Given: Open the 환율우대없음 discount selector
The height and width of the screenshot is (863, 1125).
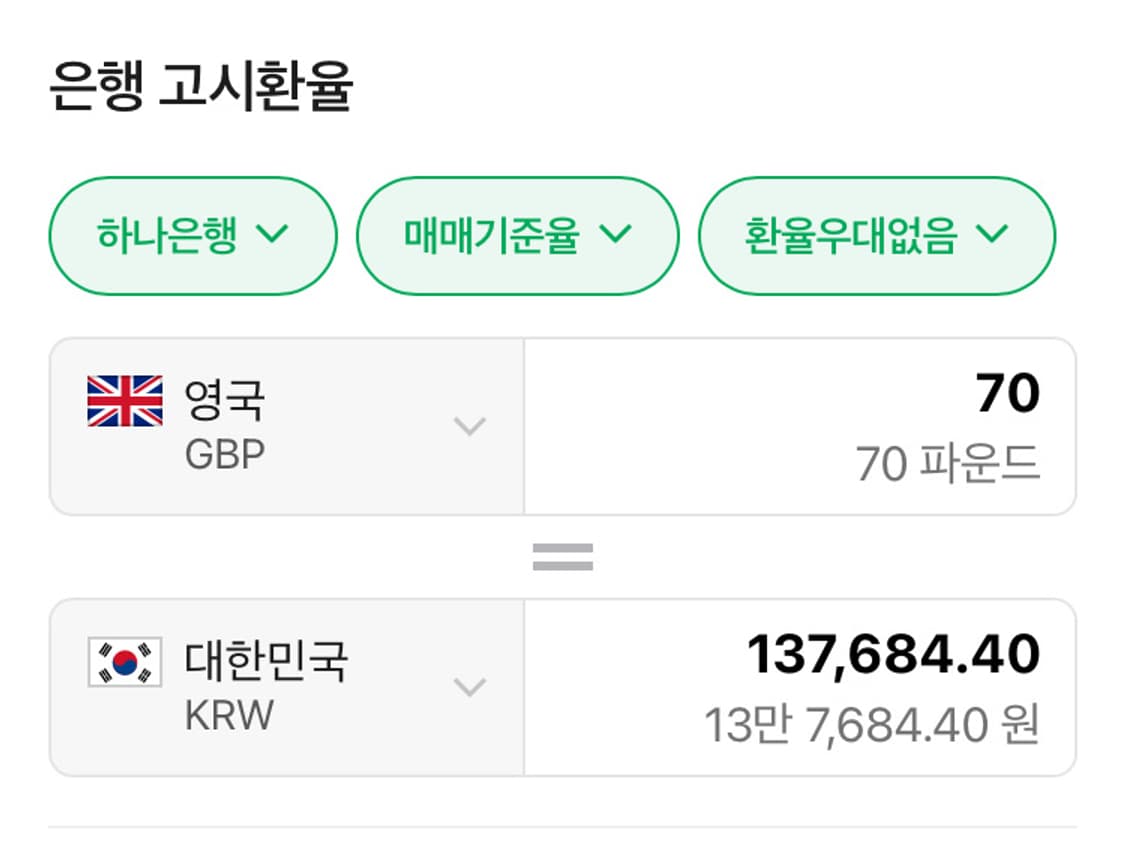Looking at the screenshot, I should [878, 235].
